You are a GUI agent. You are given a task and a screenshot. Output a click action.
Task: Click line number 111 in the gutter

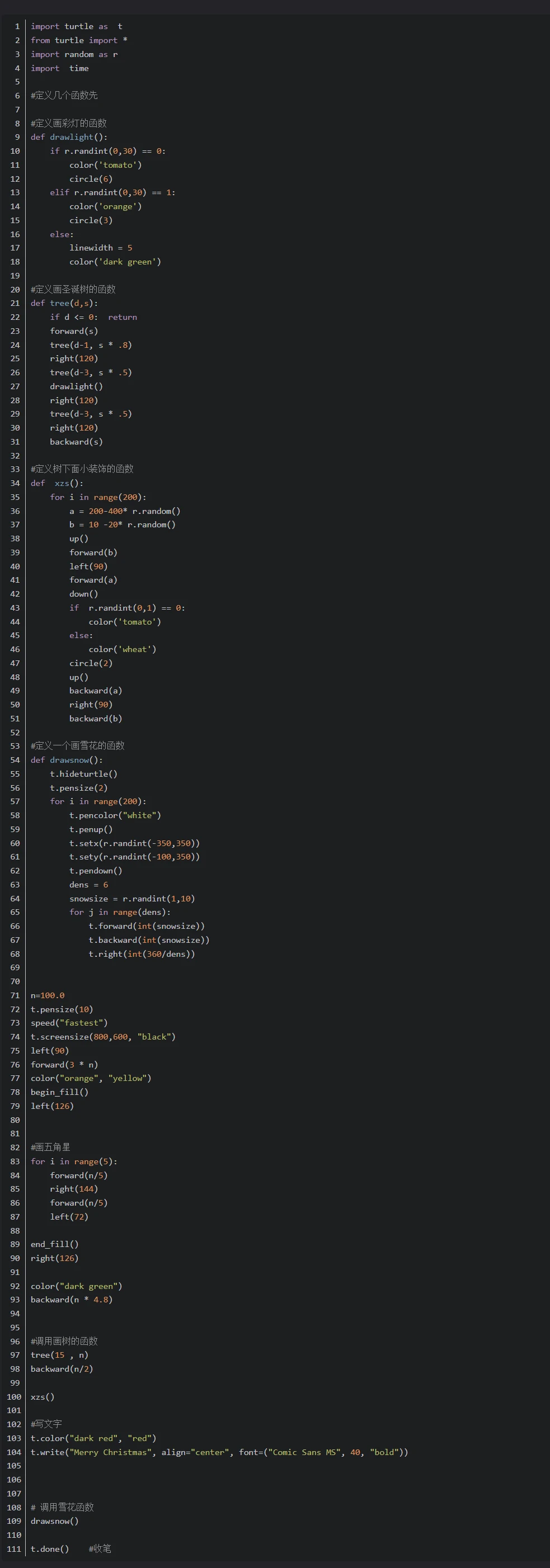tap(14, 1549)
